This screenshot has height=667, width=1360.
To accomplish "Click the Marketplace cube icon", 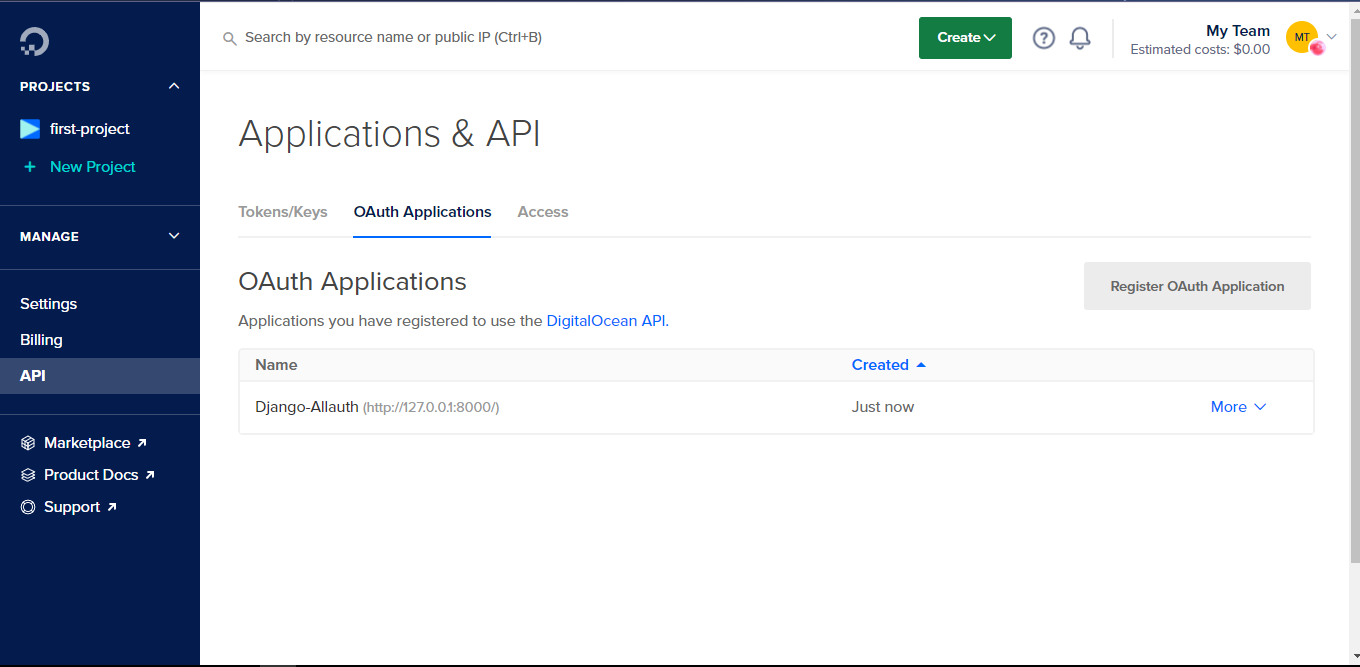I will (28, 443).
